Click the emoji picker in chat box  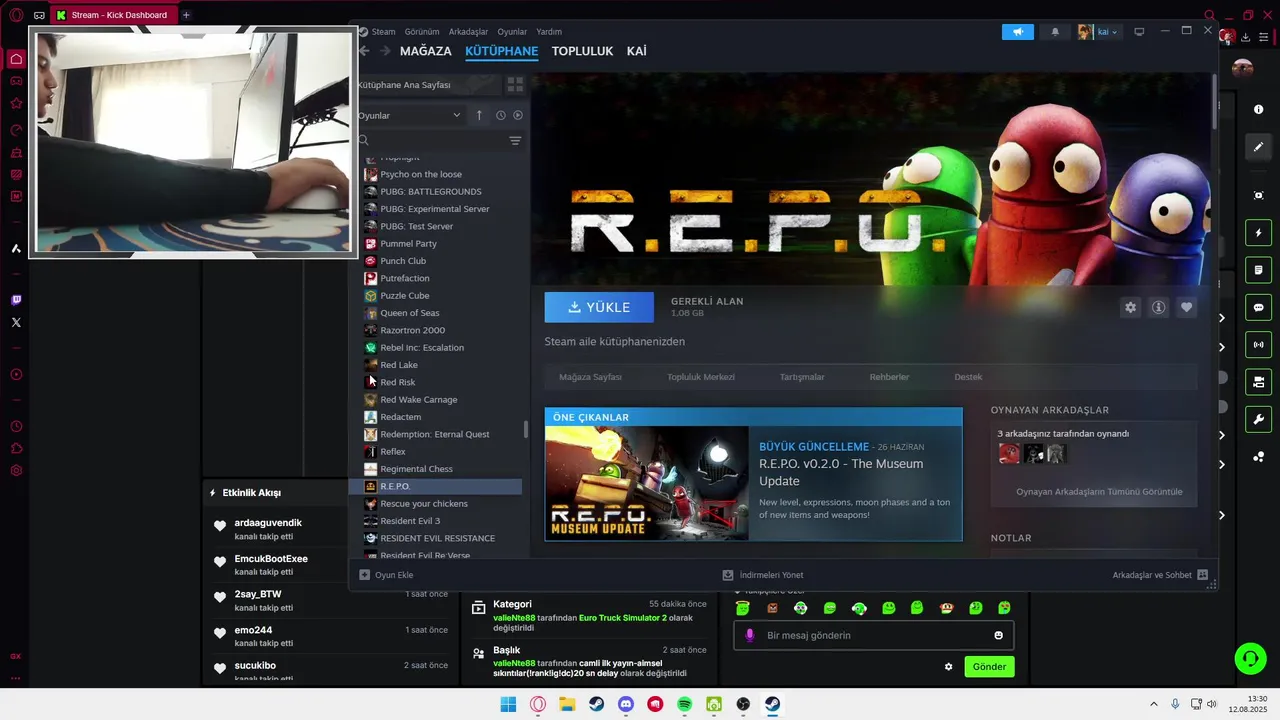tap(998, 636)
